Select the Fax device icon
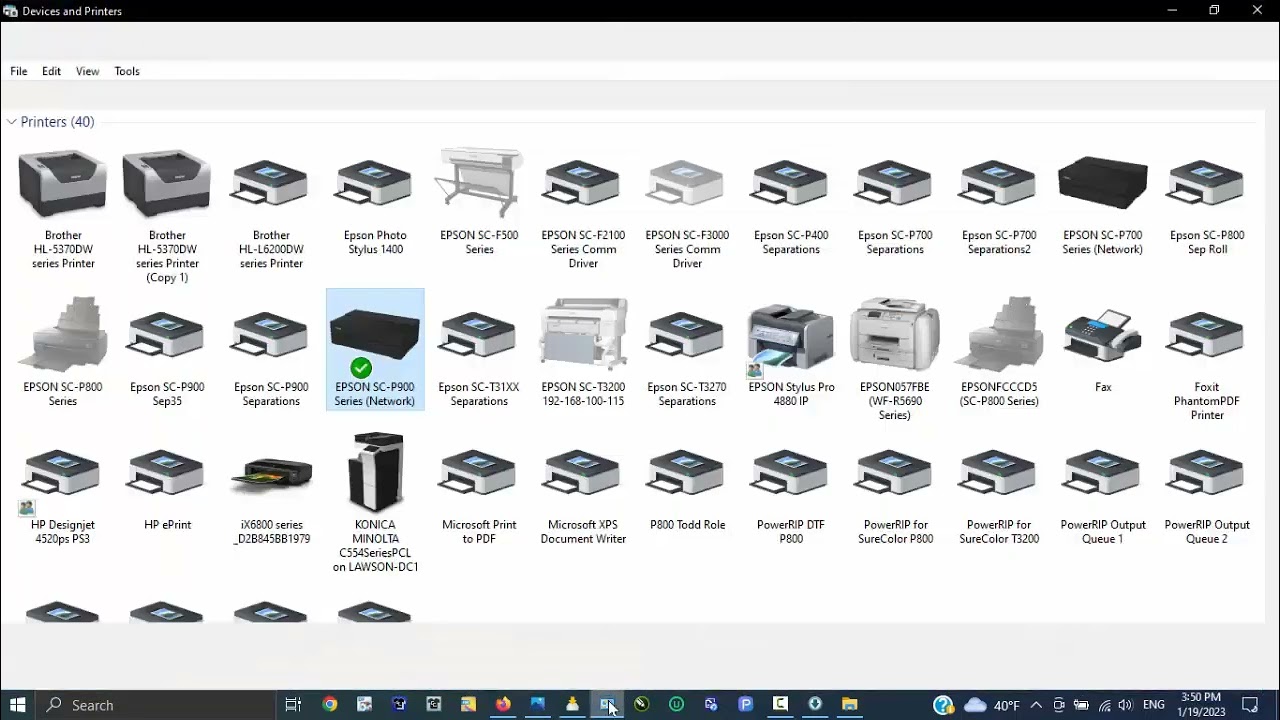Image resolution: width=1280 pixels, height=720 pixels. (1103, 337)
